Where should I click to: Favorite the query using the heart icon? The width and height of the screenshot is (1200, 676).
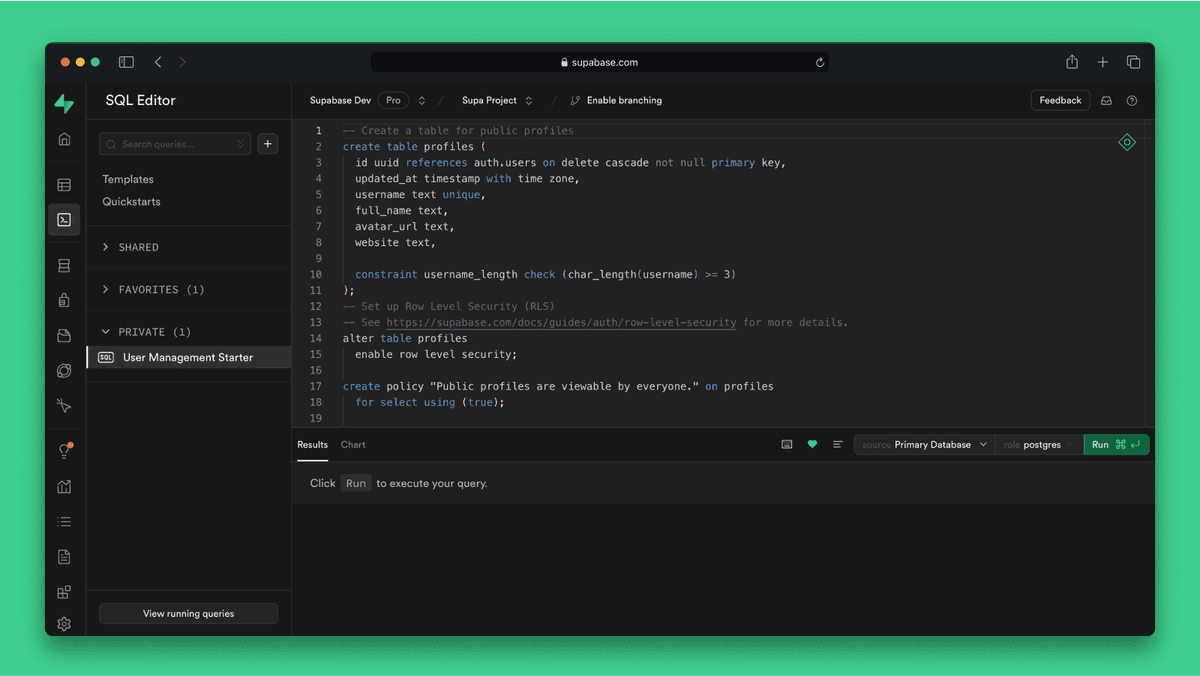tap(812, 444)
